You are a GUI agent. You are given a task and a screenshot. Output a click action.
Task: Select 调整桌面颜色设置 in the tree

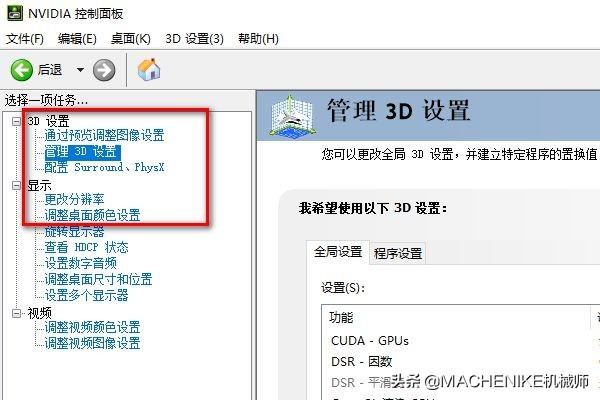[92, 216]
